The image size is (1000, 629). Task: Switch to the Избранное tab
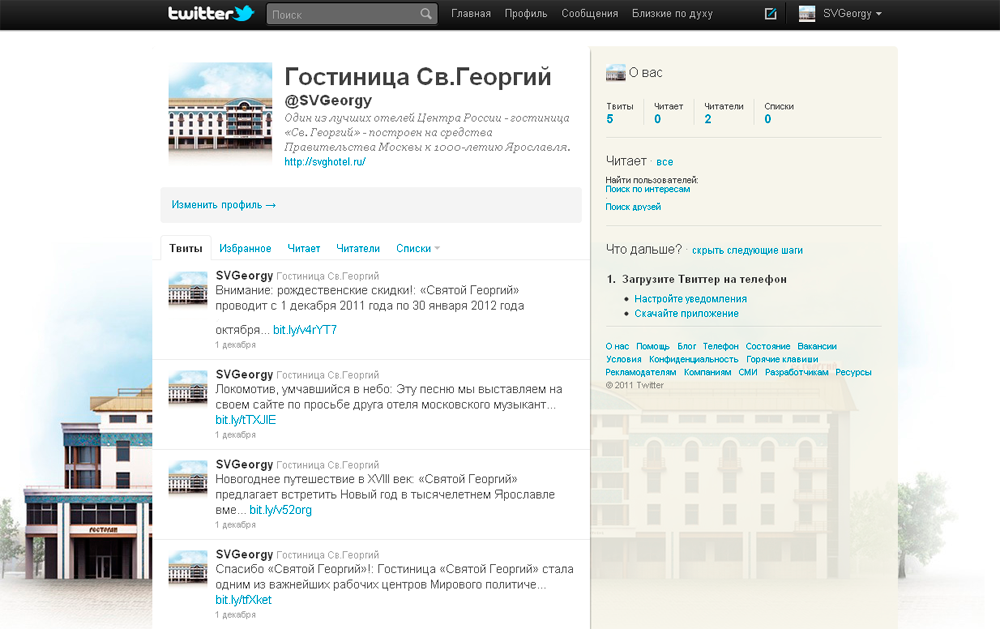[245, 249]
